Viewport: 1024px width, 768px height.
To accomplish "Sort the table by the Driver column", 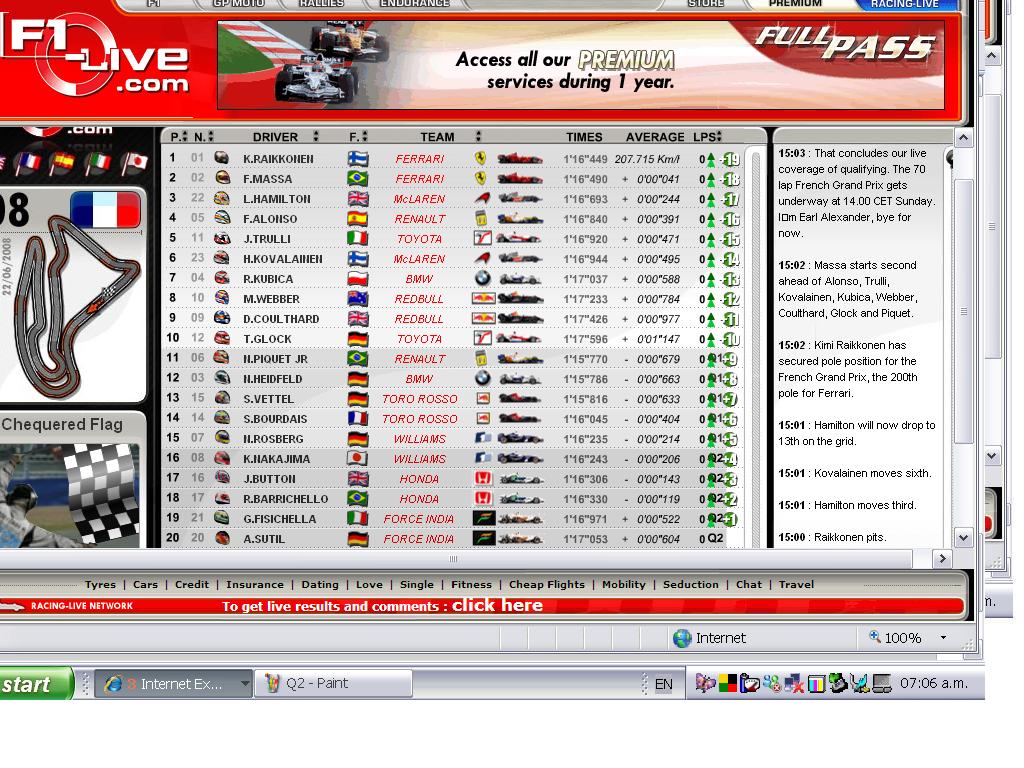I will pyautogui.click(x=316, y=137).
